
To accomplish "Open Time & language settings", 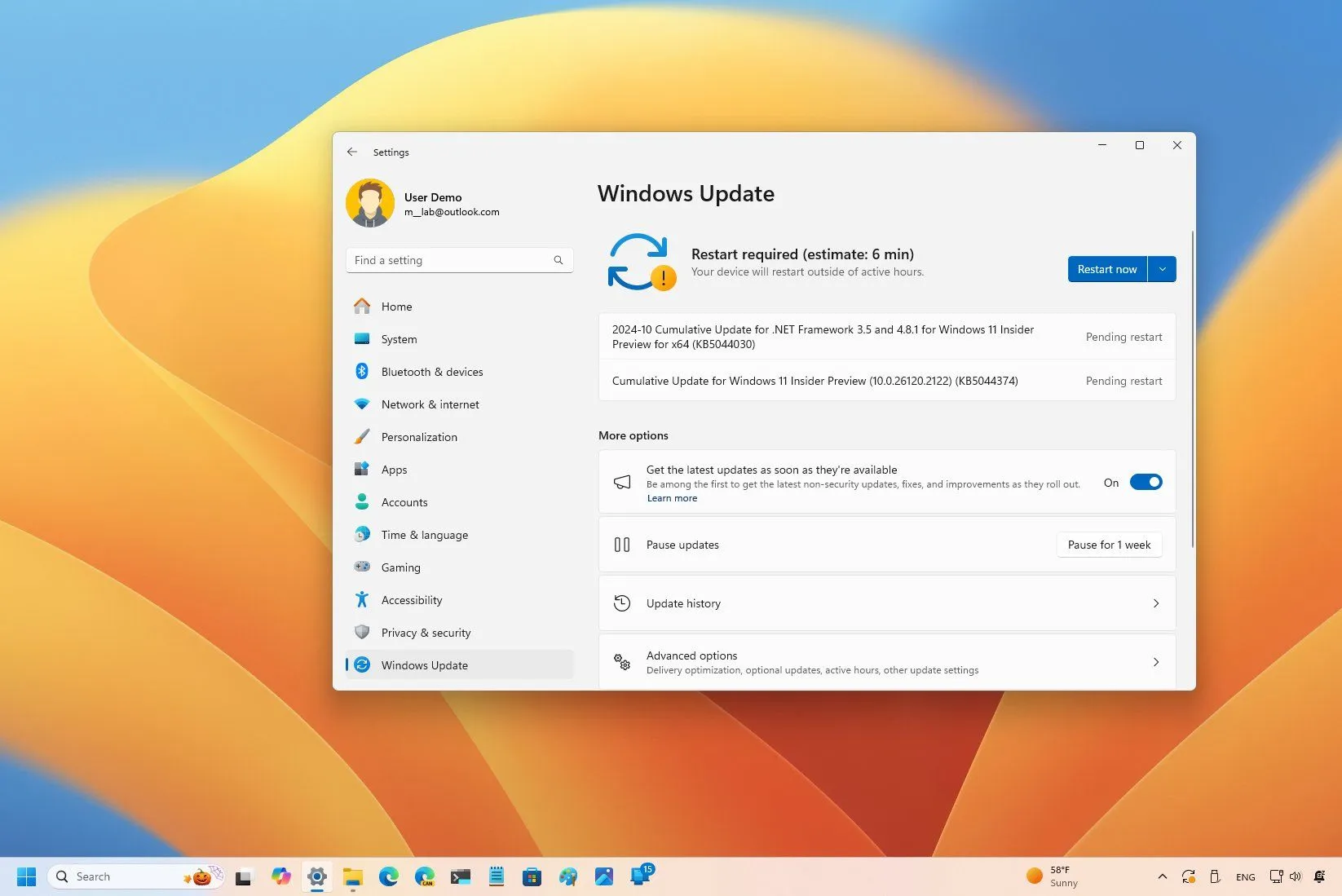I will 460,535.
